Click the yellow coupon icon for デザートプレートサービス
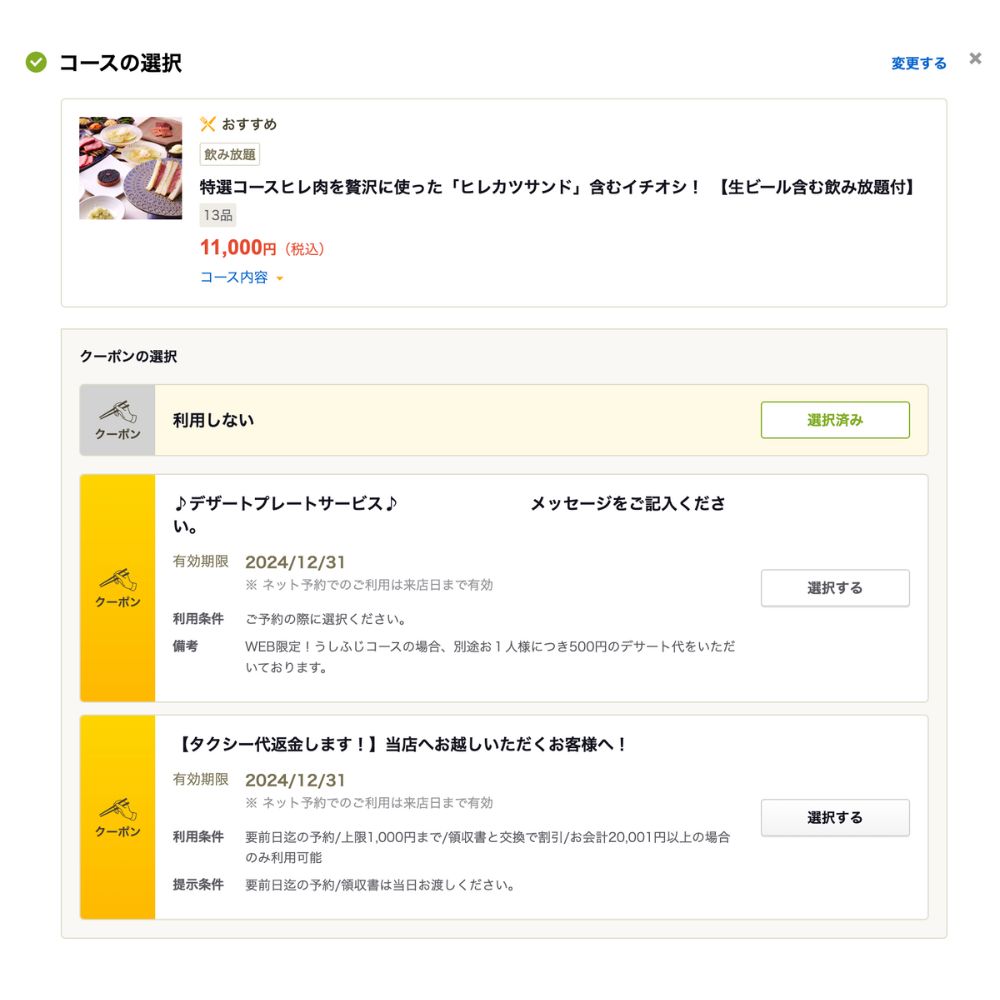Image resolution: width=1000 pixels, height=1000 pixels. click(118, 588)
